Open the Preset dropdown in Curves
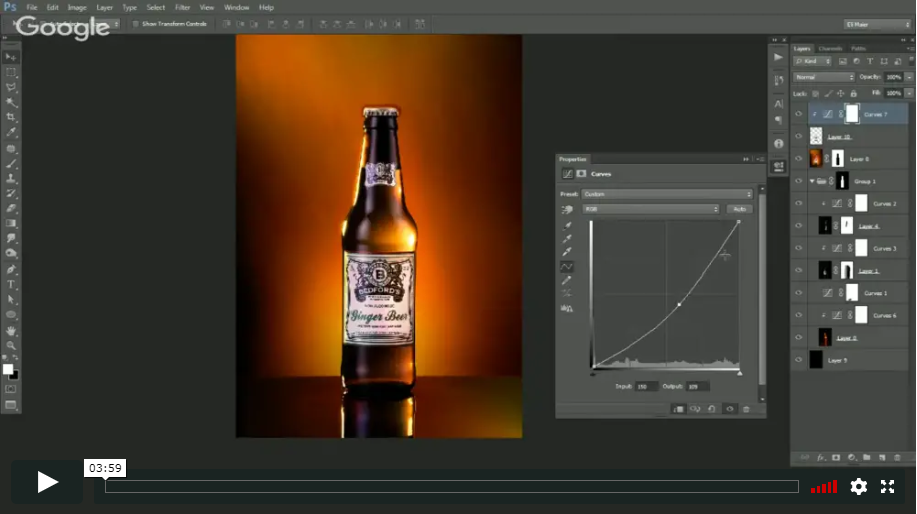The image size is (917, 514). [667, 194]
